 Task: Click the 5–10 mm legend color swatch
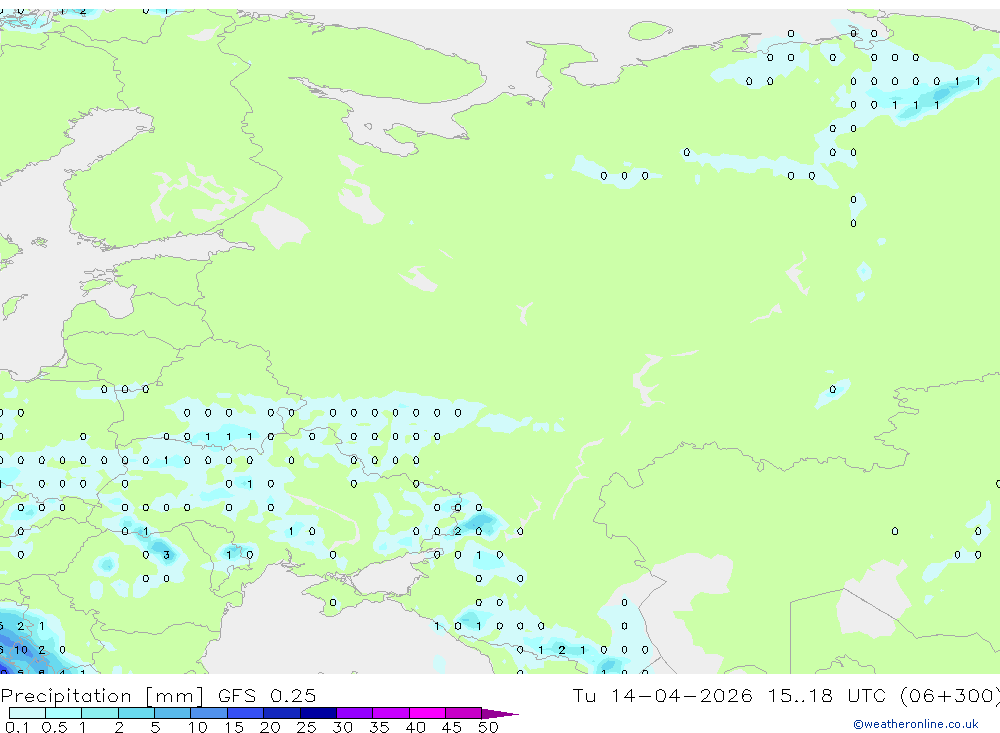(172, 713)
